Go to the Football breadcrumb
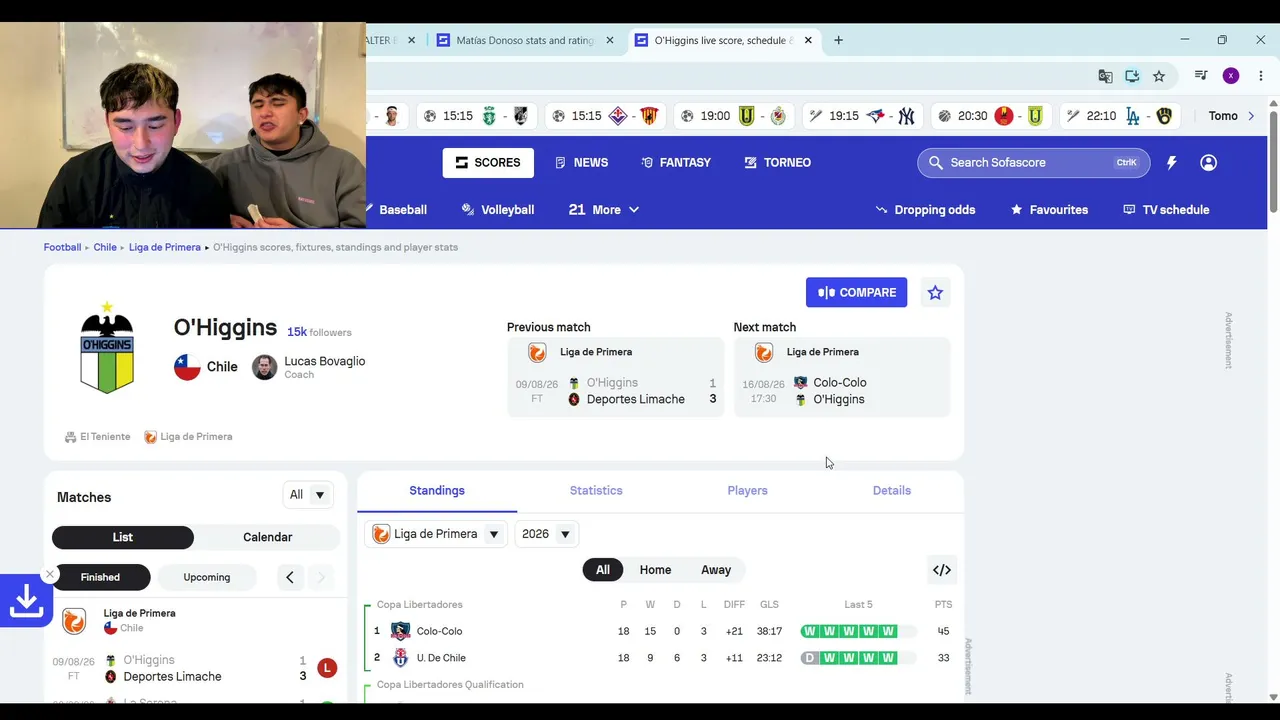The height and width of the screenshot is (720, 1280). click(x=62, y=247)
